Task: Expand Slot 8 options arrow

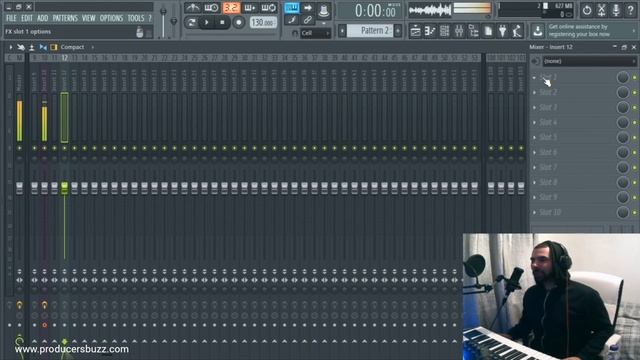Action: pos(534,182)
